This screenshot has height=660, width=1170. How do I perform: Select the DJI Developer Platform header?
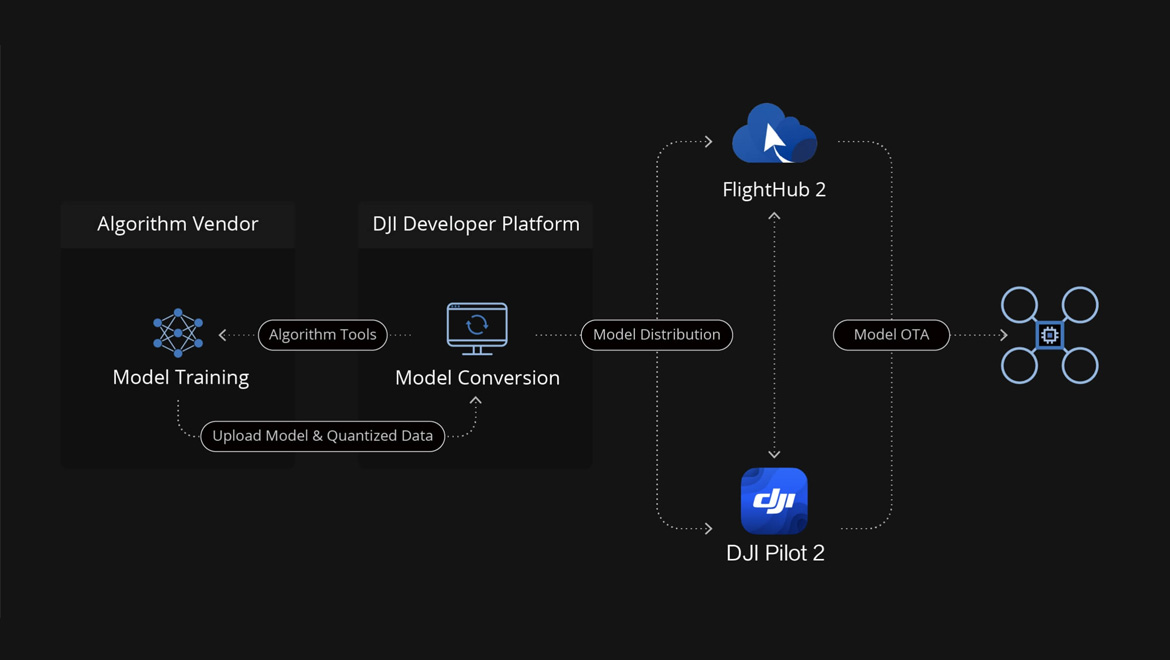pyautogui.click(x=476, y=224)
